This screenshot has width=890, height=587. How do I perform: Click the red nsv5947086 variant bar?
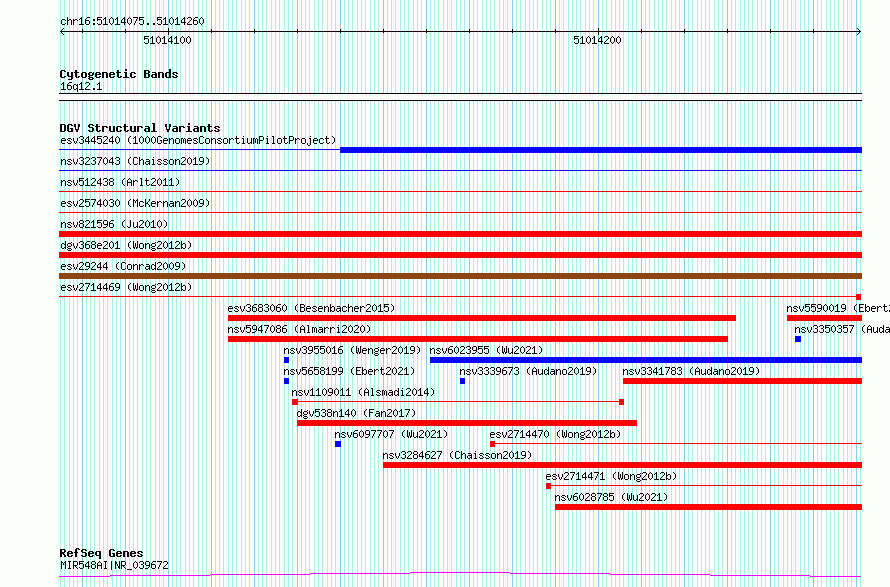pos(478,339)
